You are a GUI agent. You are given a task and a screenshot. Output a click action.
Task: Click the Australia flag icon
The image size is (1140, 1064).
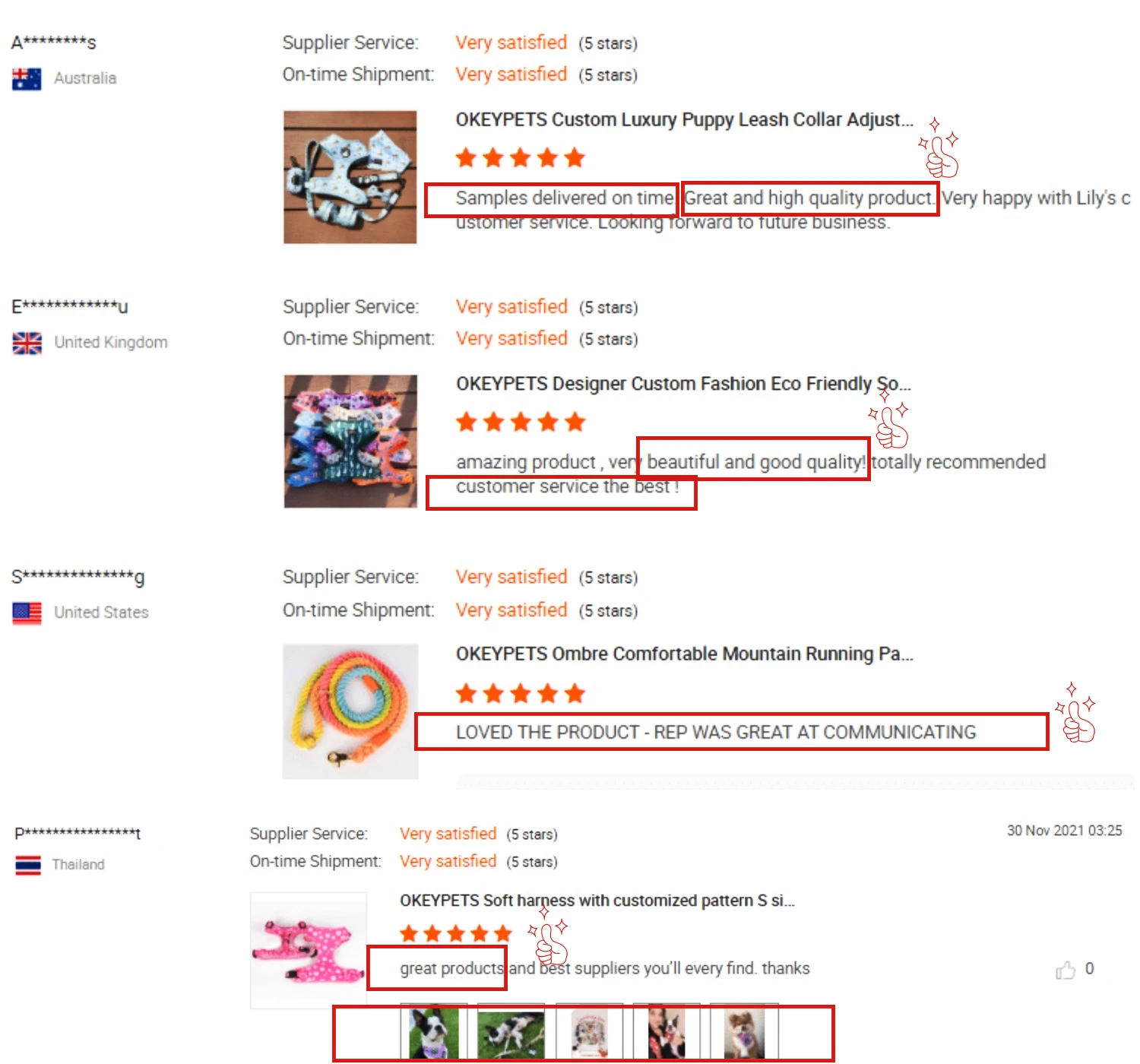(x=27, y=79)
